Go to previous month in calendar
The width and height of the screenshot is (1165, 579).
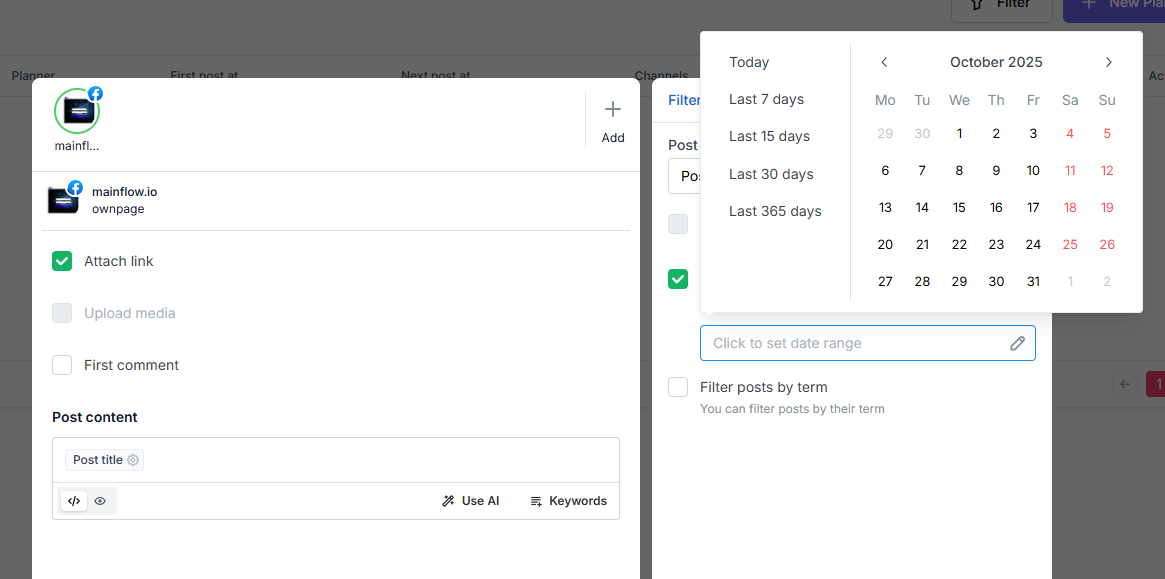[884, 62]
